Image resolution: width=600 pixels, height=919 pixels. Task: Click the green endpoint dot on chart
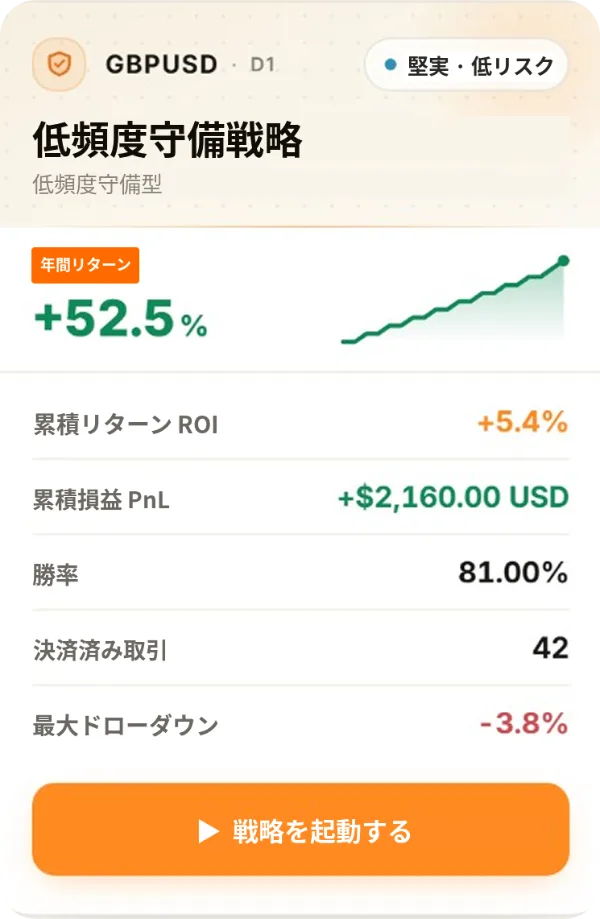(x=564, y=261)
